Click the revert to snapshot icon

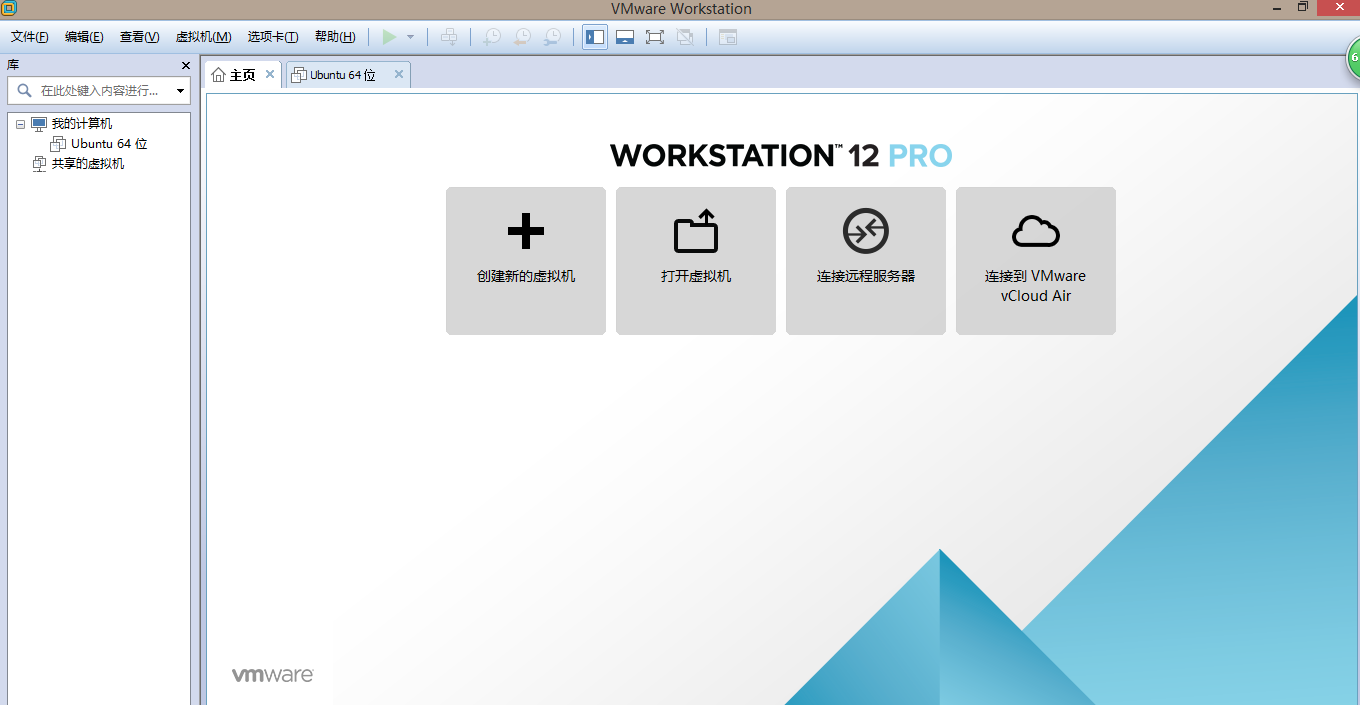pos(522,37)
